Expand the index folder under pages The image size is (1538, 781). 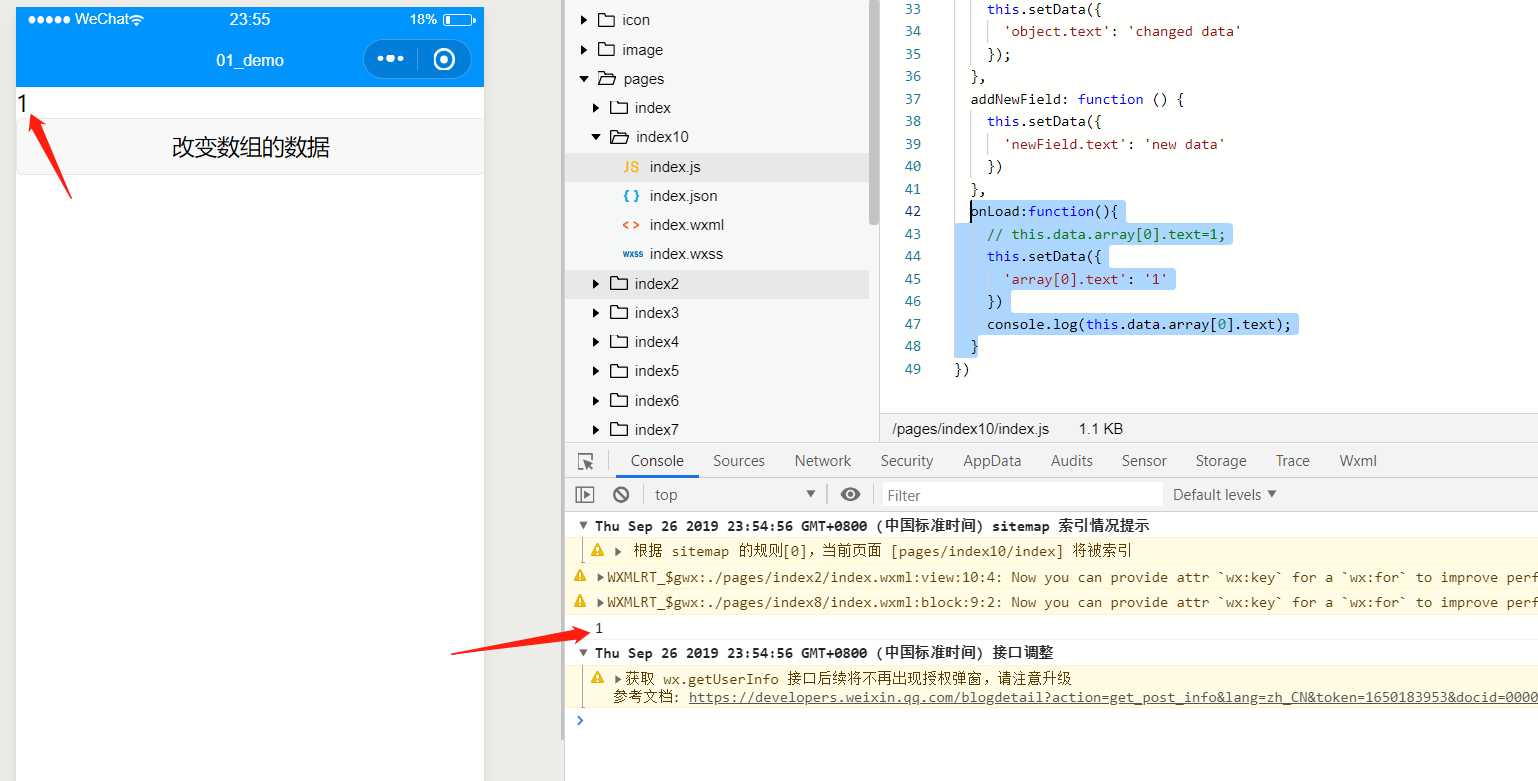[x=596, y=108]
